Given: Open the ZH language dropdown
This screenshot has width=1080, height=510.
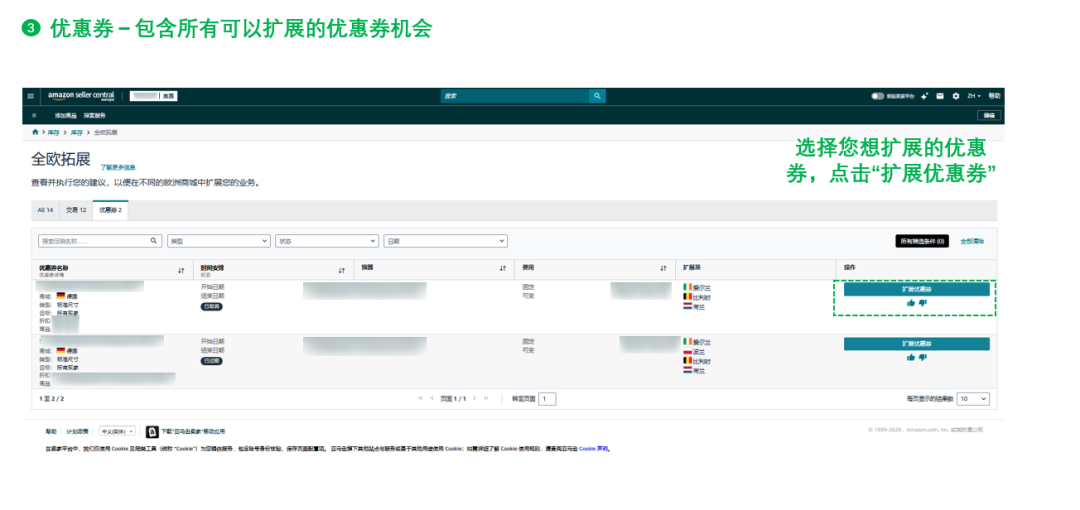Looking at the screenshot, I should [x=974, y=96].
